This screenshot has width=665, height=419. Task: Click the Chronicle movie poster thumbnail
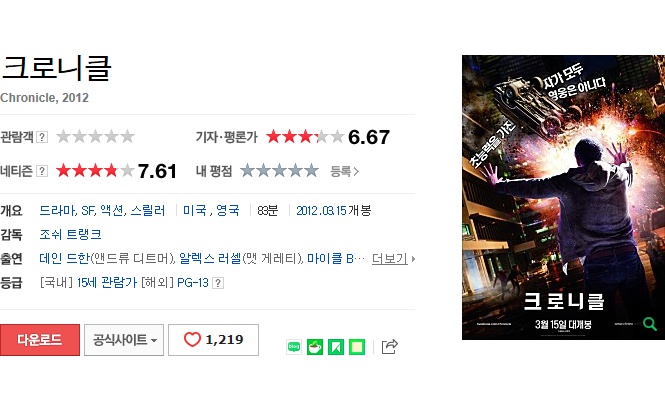(x=563, y=197)
